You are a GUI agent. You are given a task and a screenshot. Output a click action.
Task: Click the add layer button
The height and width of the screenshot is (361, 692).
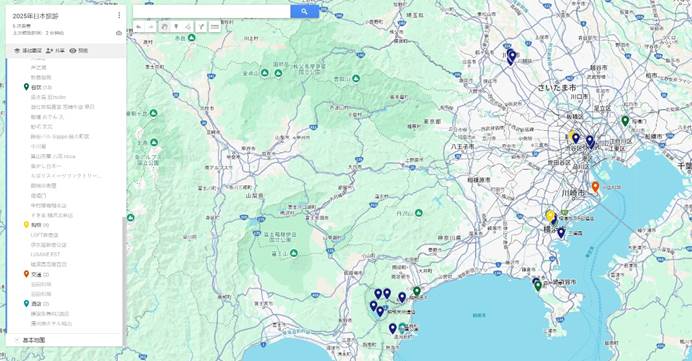pyautogui.click(x=28, y=51)
